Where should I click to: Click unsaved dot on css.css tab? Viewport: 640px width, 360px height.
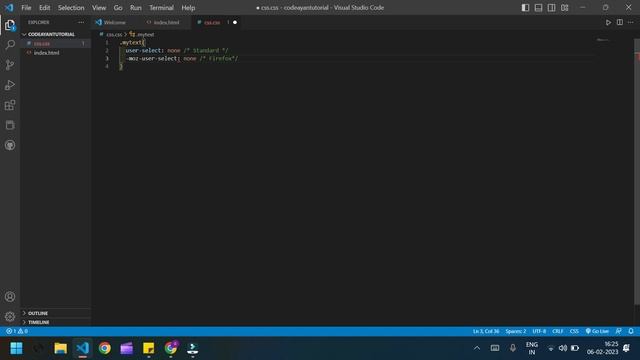(x=235, y=22)
